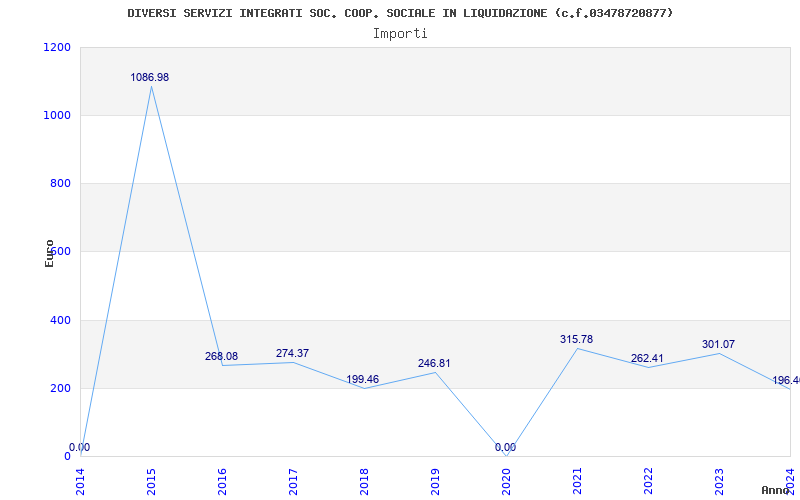800x500 pixels.
Task: Click the x-axis year 2018
Action: click(364, 482)
